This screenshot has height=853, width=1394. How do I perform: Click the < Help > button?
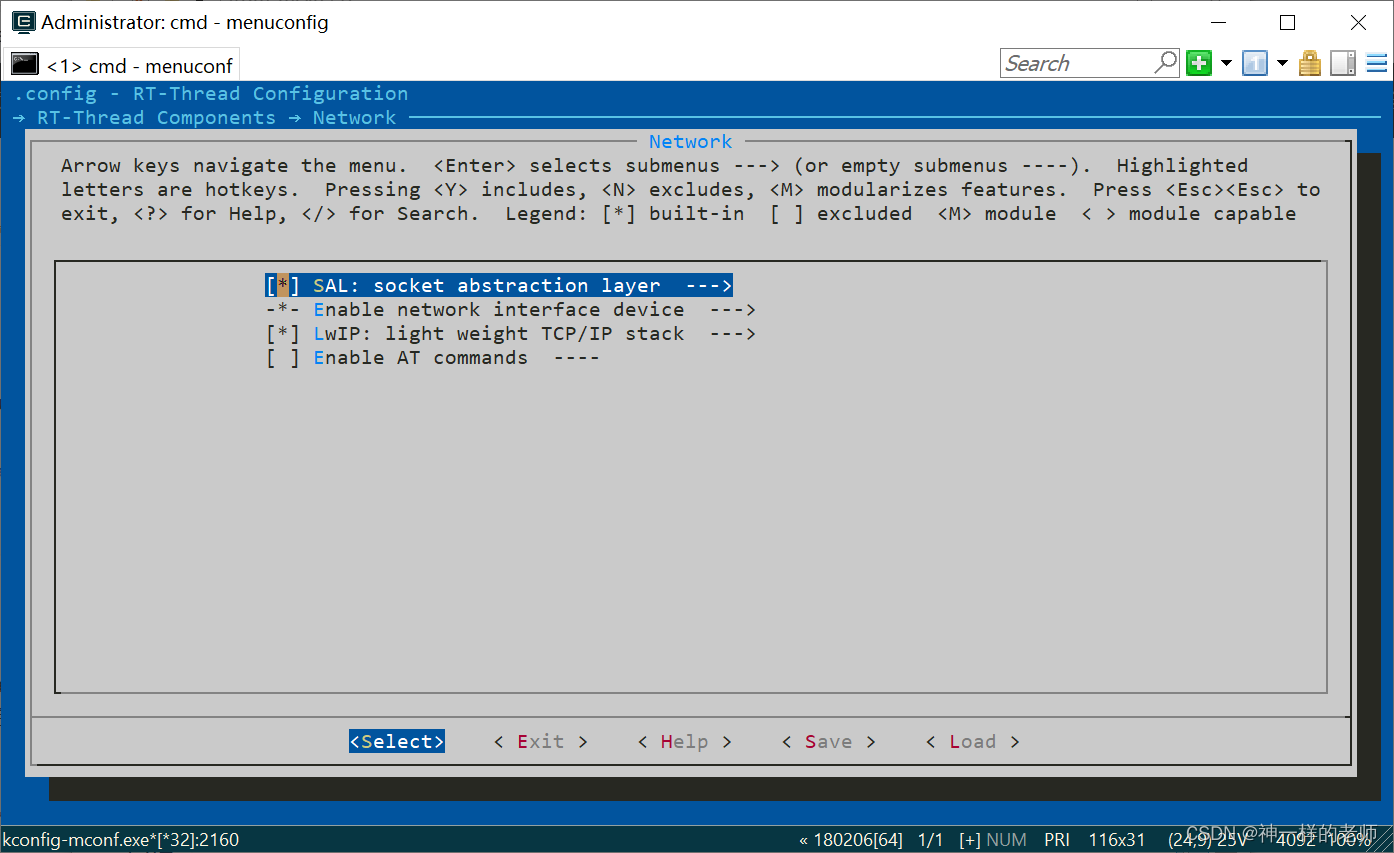click(x=685, y=742)
